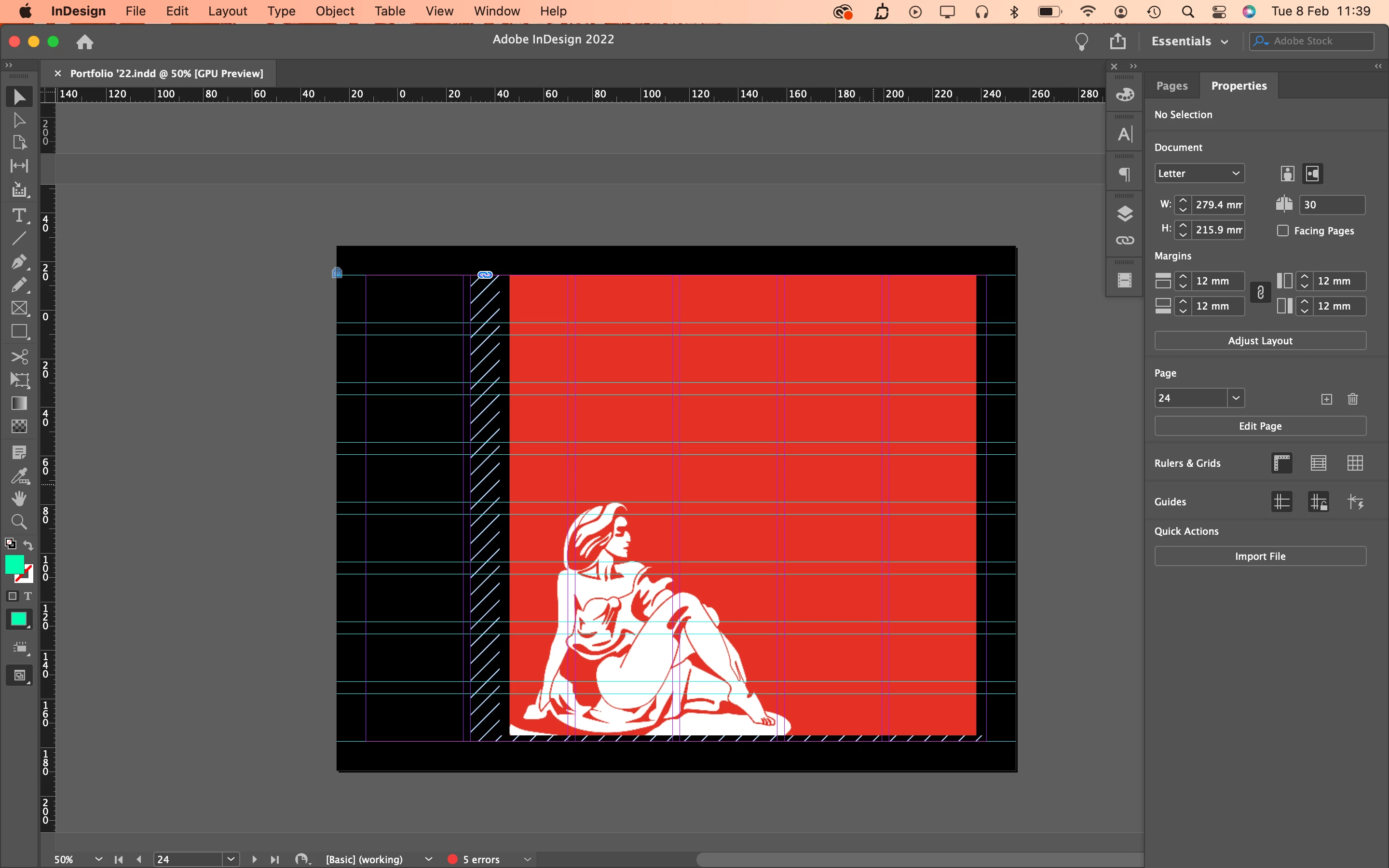Open the Links panel icon
Screen dimensions: 1389x868
(1124, 240)
